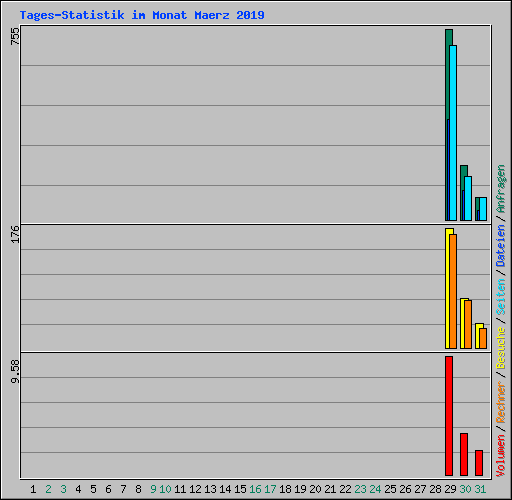Click day label 4 on the x-axis
The image size is (512, 500).
[78, 489]
